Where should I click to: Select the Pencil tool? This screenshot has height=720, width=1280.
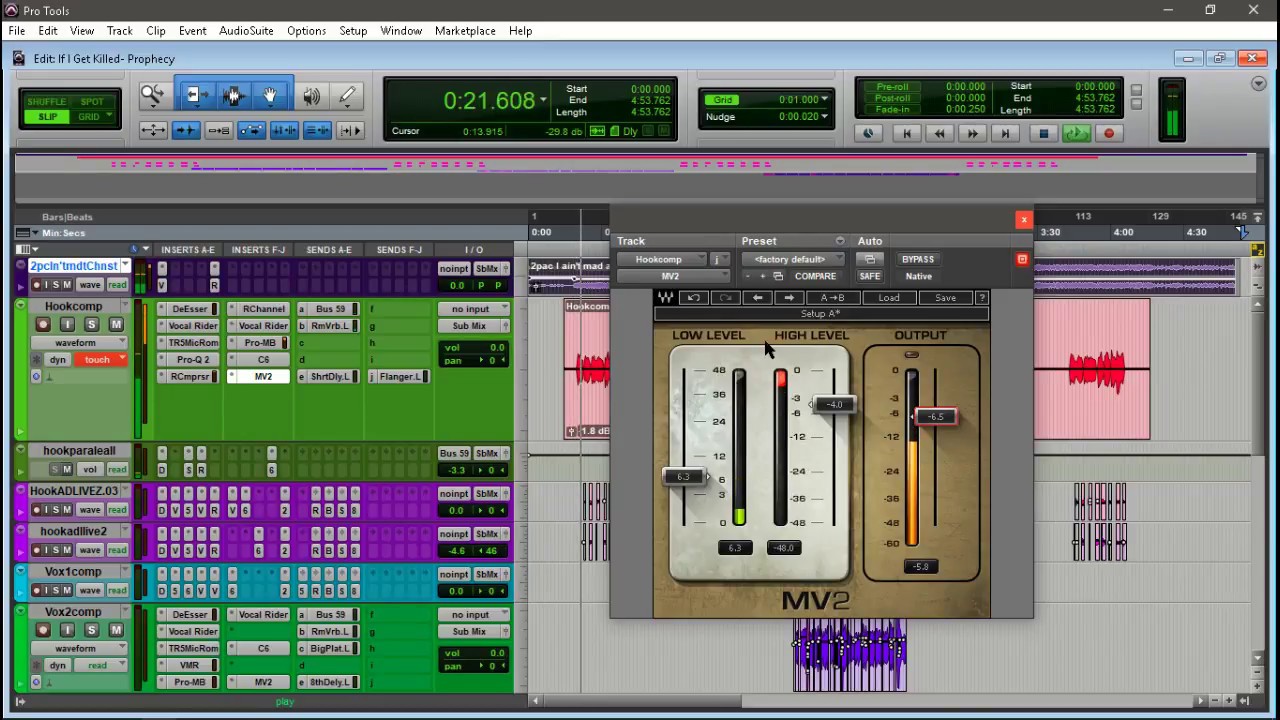tap(347, 96)
